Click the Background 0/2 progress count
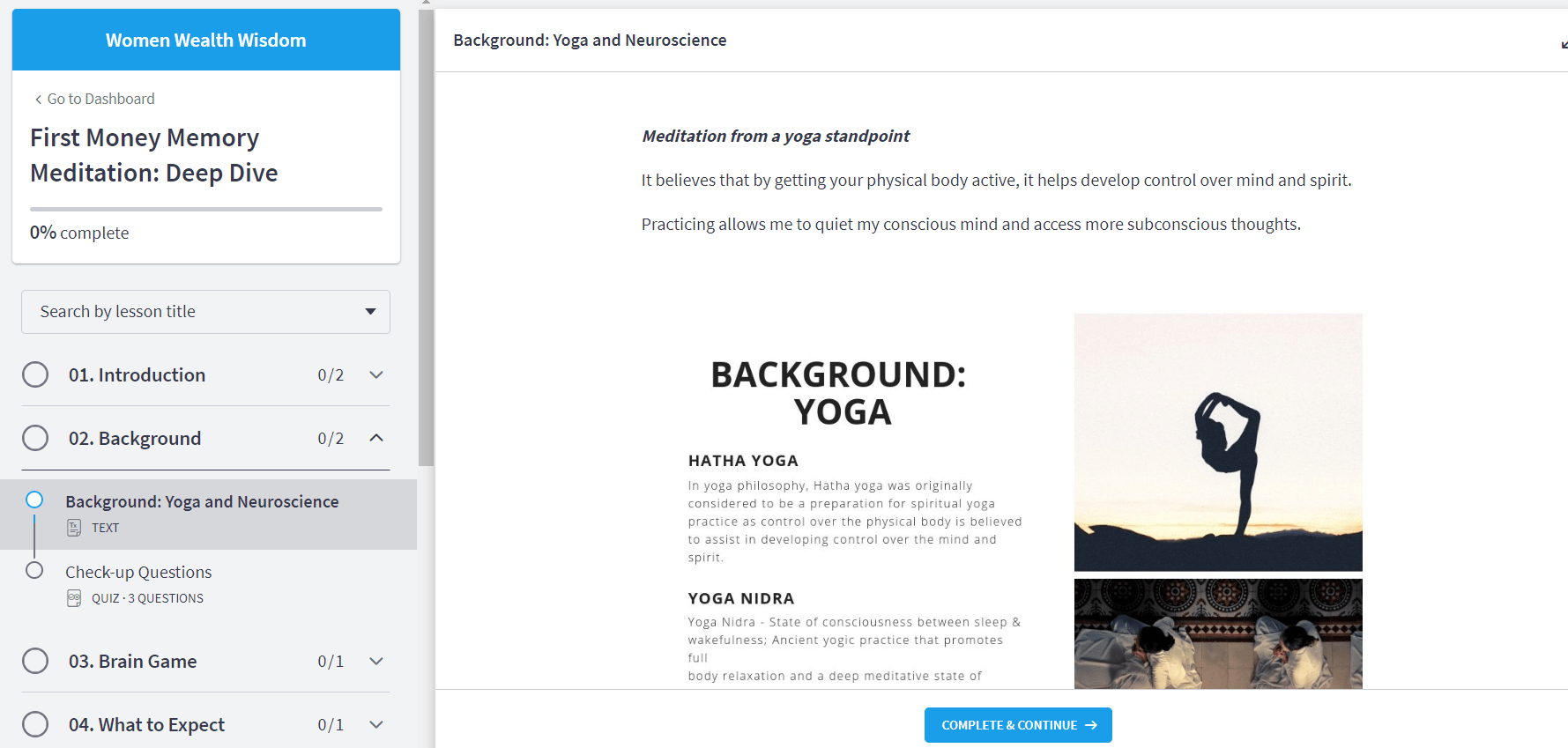This screenshot has width=1568, height=748. 331,439
